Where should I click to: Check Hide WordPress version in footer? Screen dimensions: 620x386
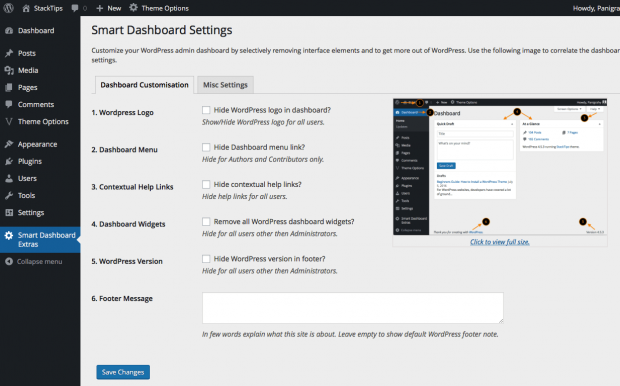[x=206, y=259]
